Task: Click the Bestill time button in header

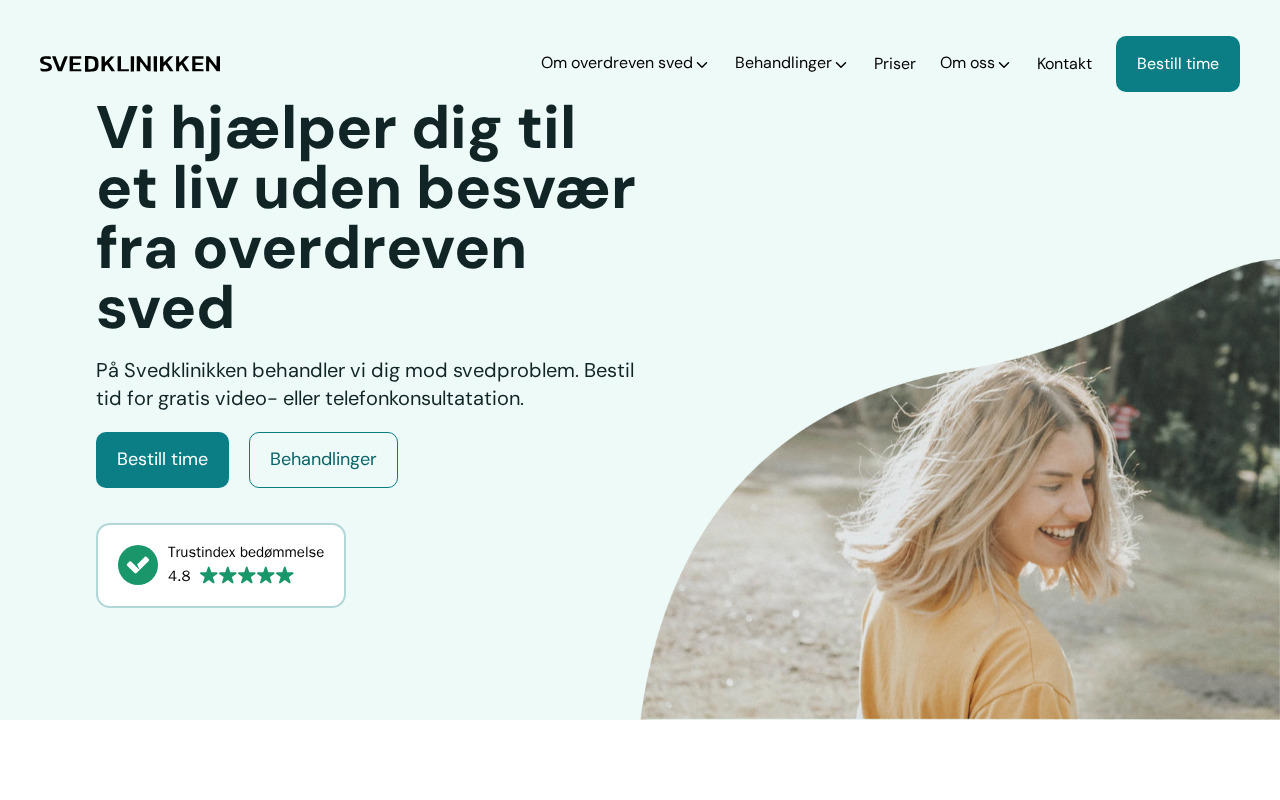Action: click(x=1178, y=64)
